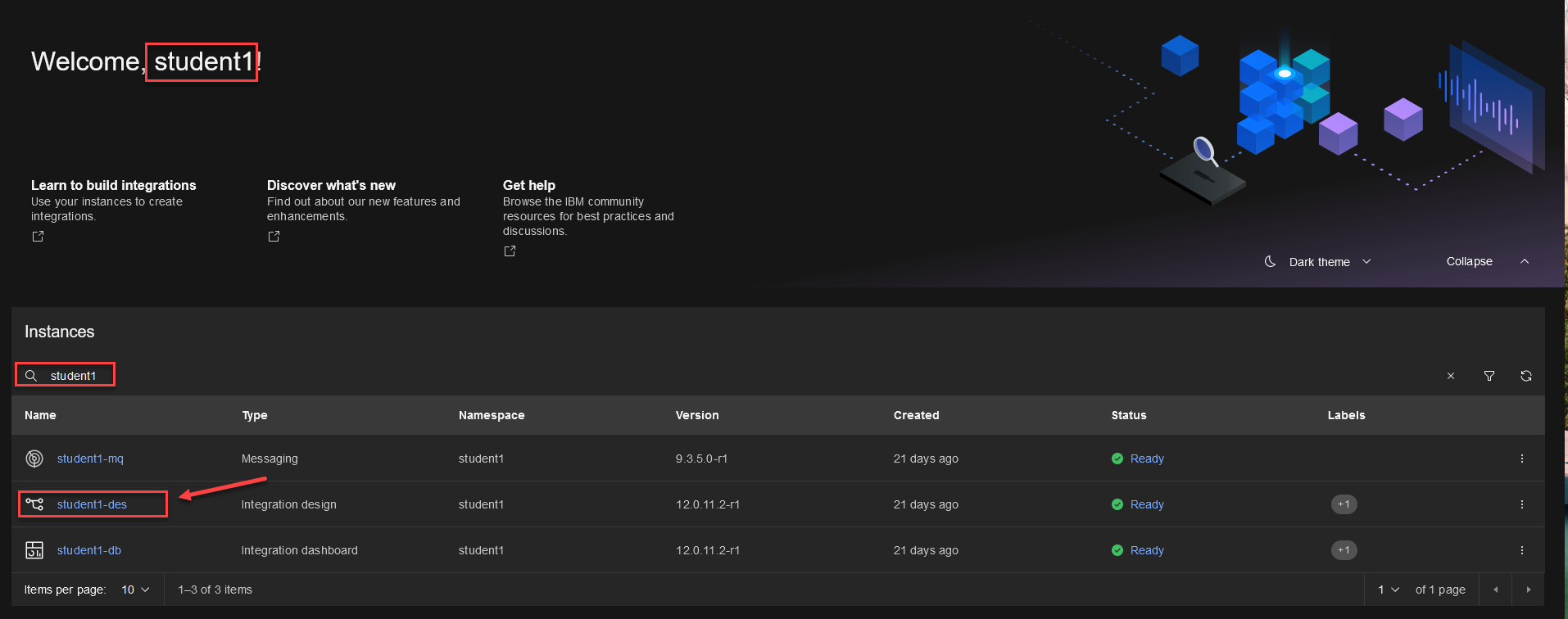Open external link icon under Get help

tap(510, 251)
